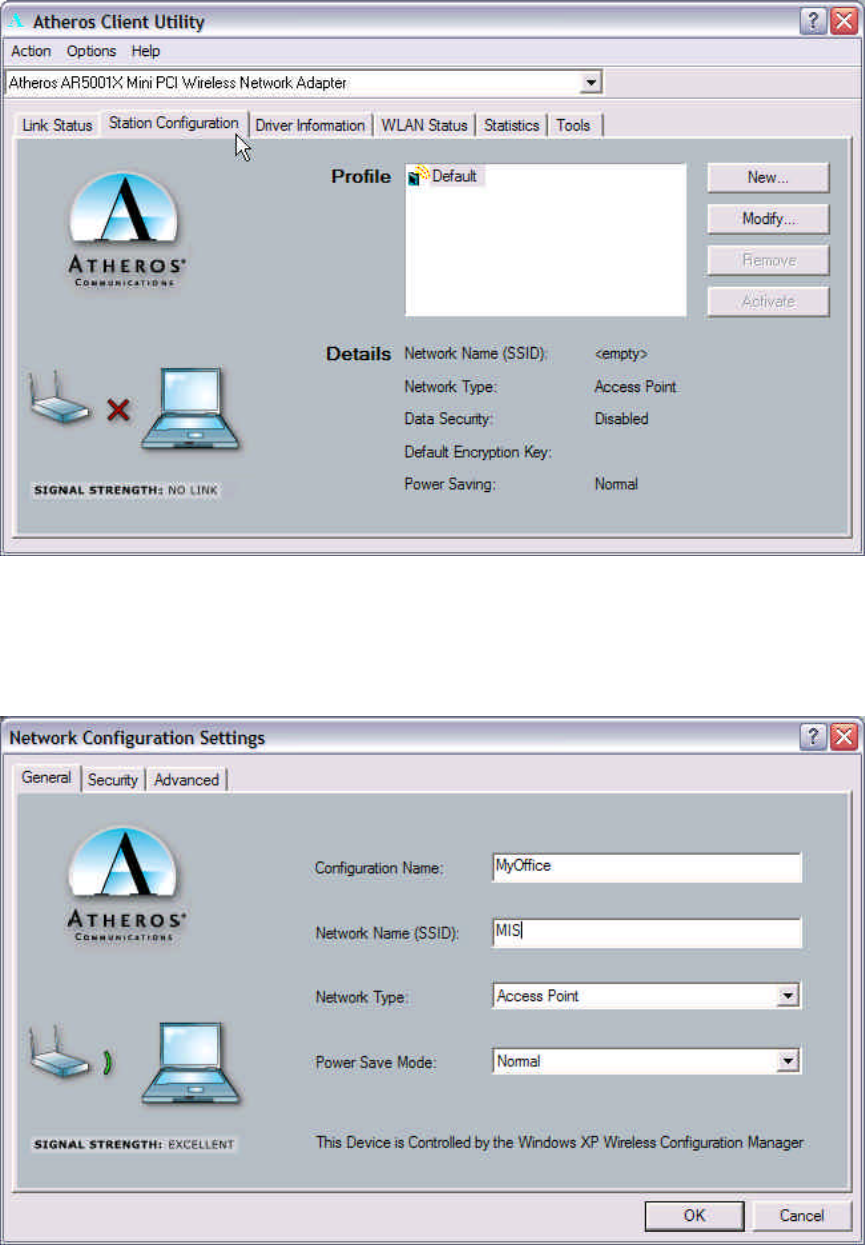This screenshot has width=865, height=1245.
Task: Switch to the Link Status tab
Action: click(x=57, y=126)
